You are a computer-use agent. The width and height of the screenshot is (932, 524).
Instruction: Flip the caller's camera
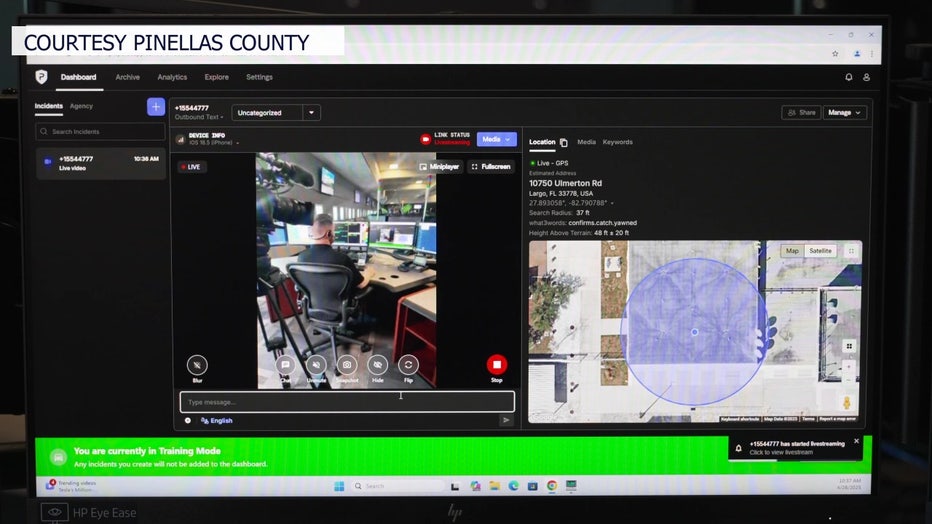pyautogui.click(x=408, y=365)
